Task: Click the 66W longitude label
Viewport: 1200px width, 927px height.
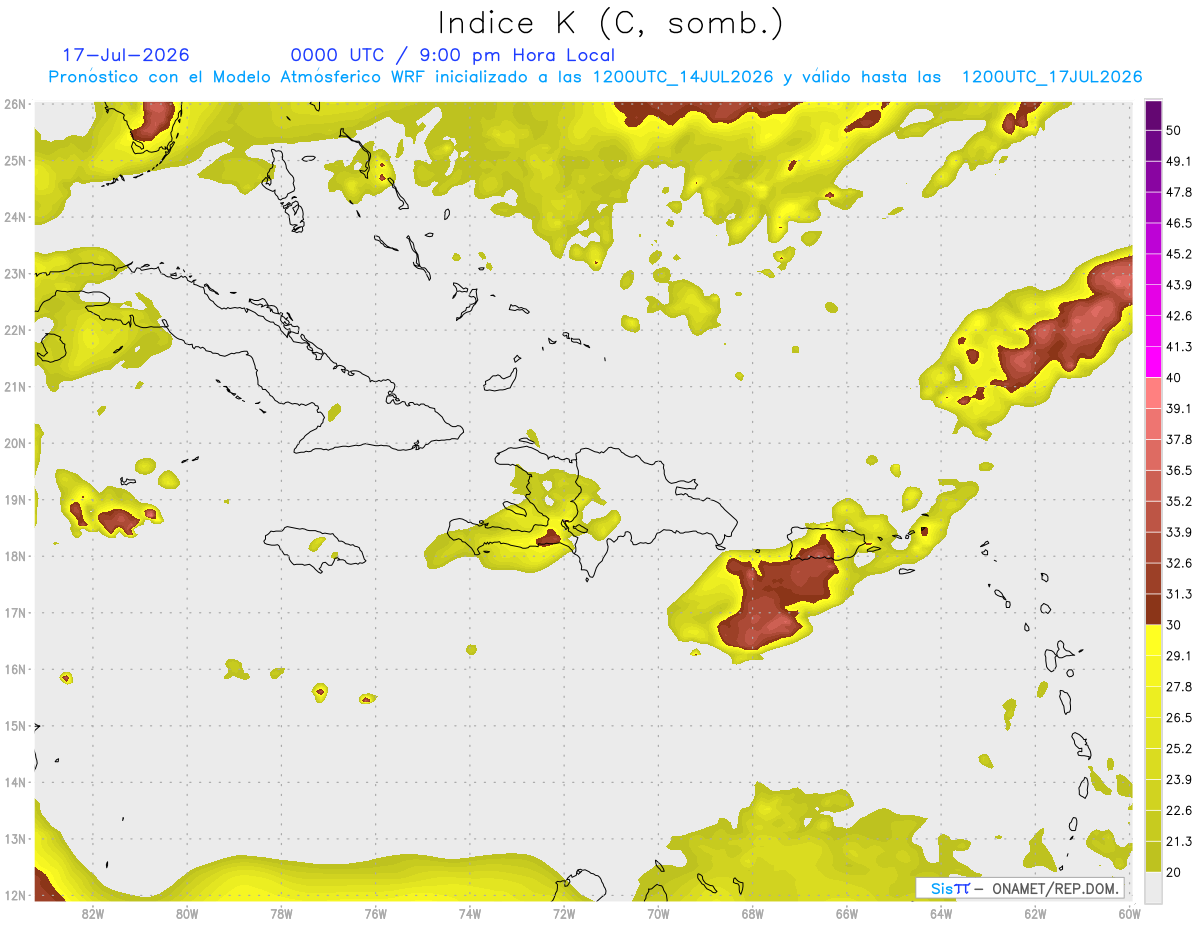Action: (x=847, y=913)
